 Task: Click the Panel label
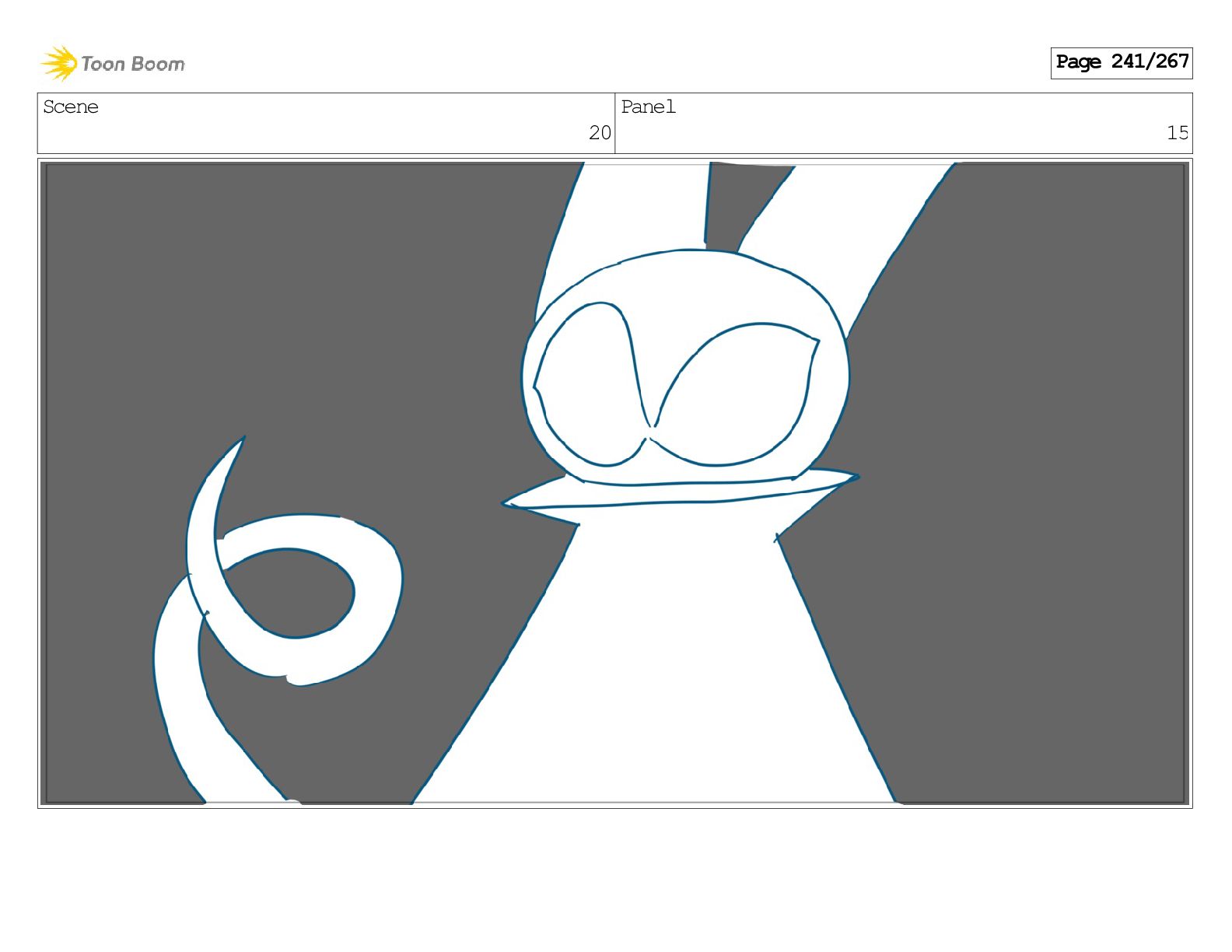[648, 107]
